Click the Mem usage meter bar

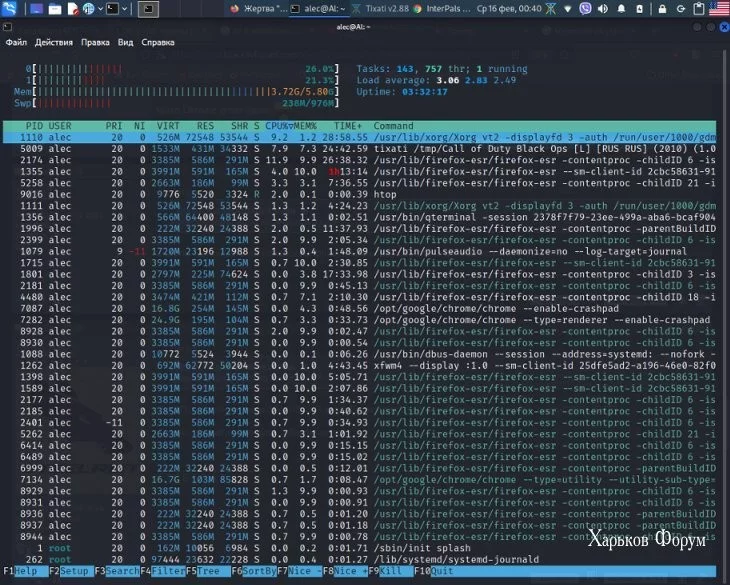[x=177, y=92]
